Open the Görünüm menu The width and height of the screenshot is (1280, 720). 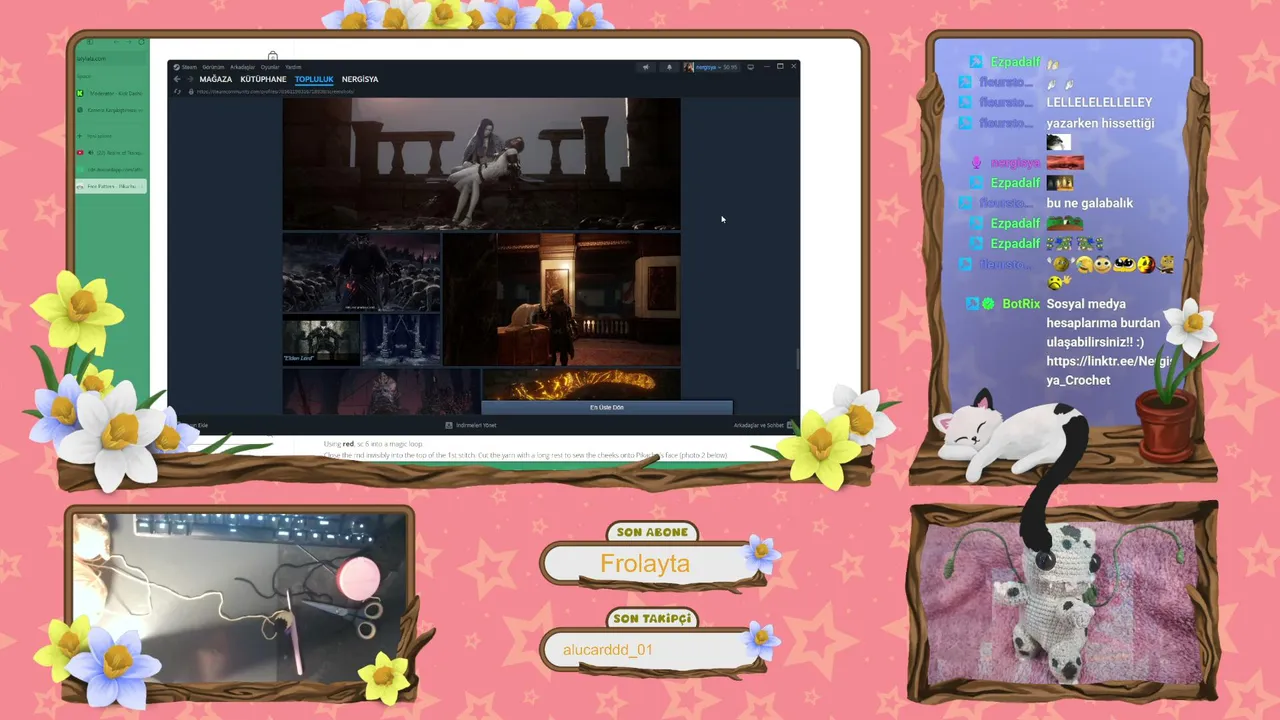214,67
